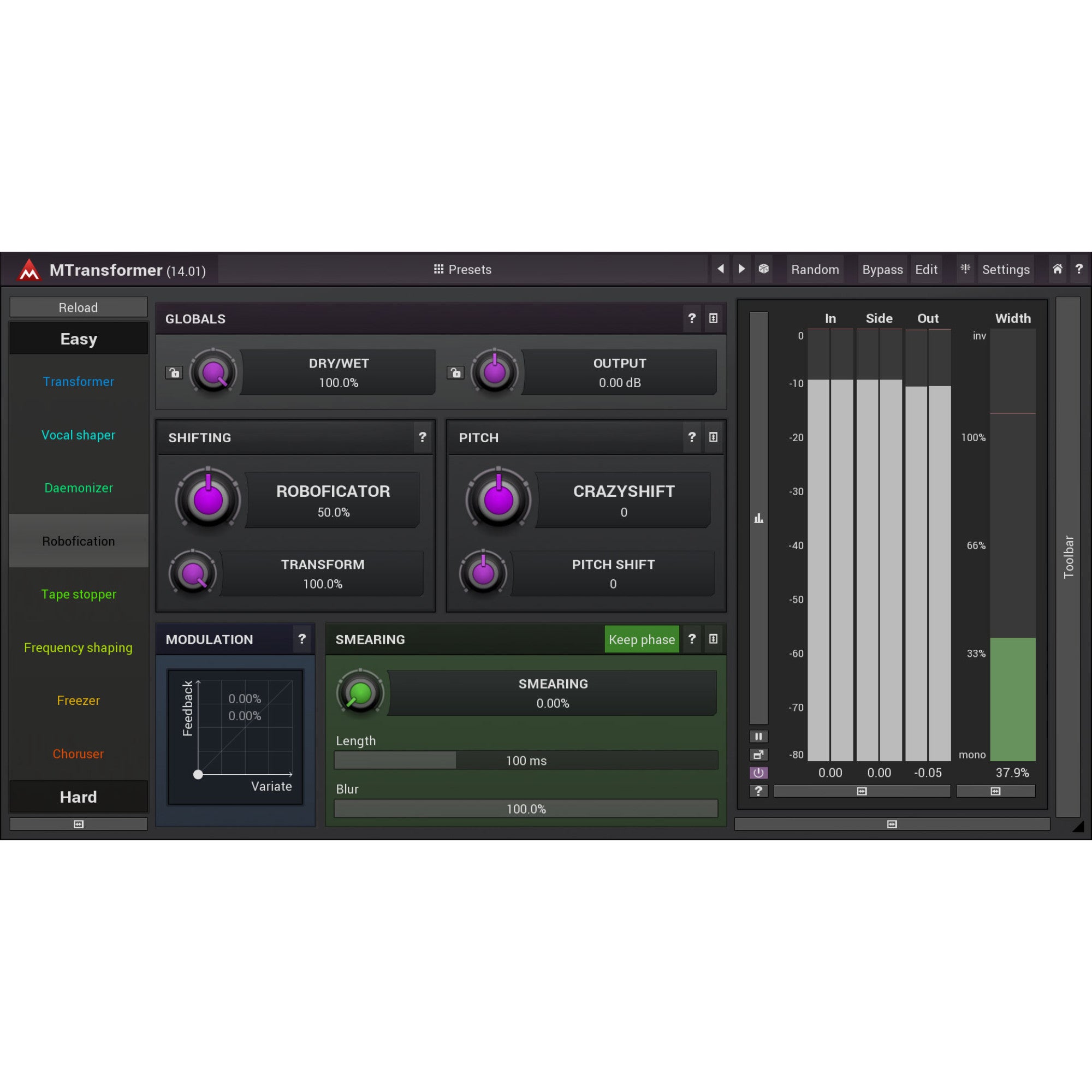Open plugin Settings

coord(1006,270)
